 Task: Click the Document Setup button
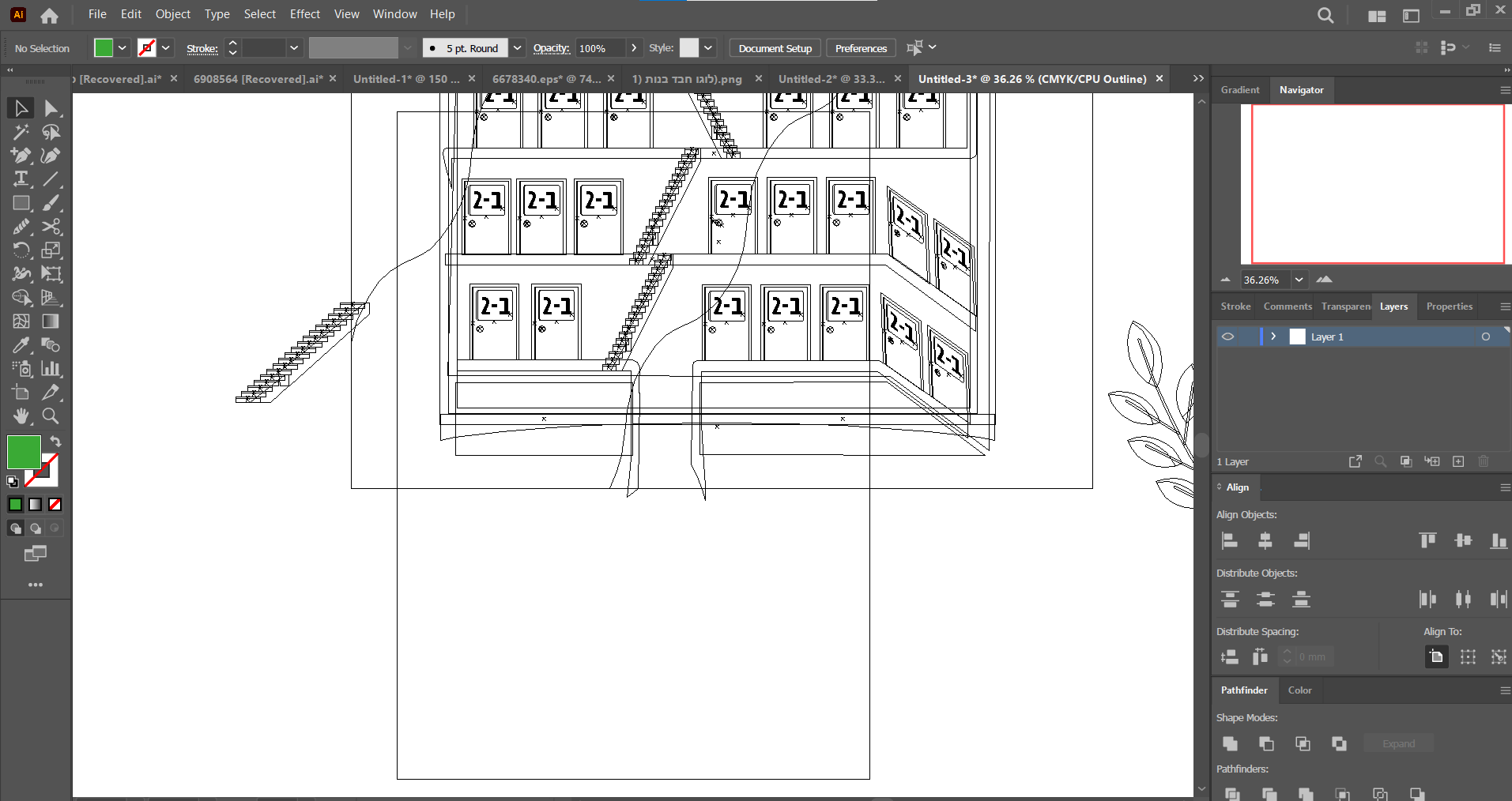click(x=775, y=48)
